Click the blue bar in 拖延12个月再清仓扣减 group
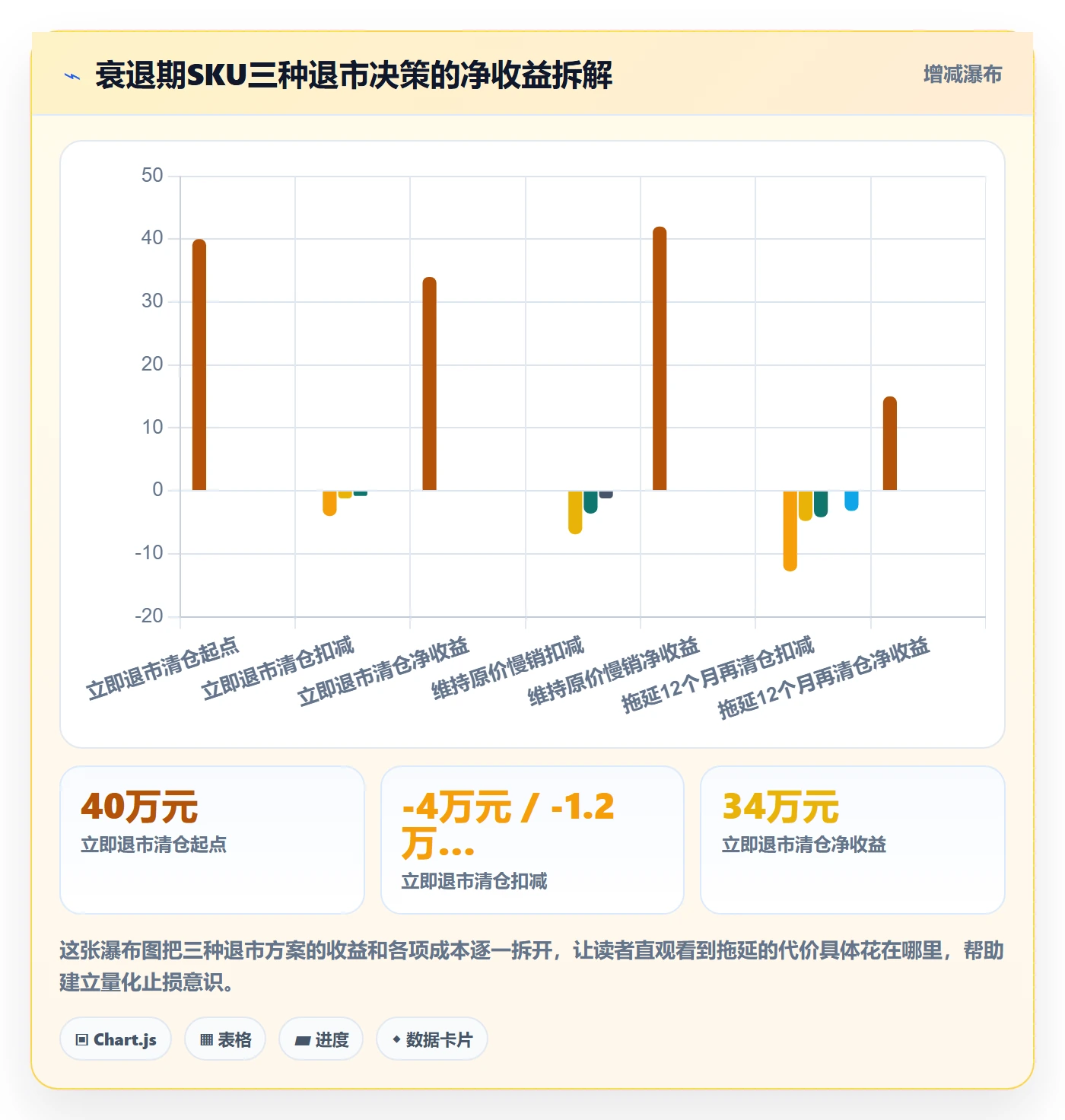Image resolution: width=1065 pixels, height=1120 pixels. pyautogui.click(x=852, y=501)
